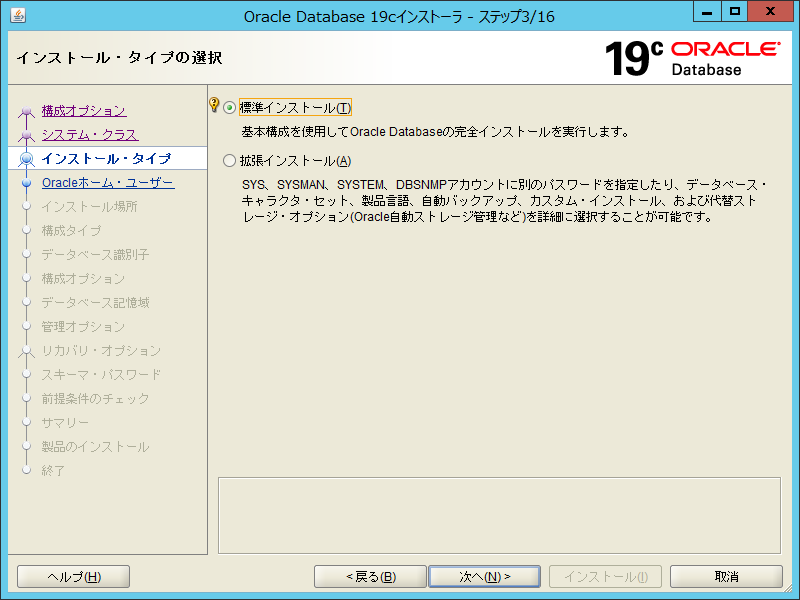Click the 拡張インストール description paragraph
800x600 pixels.
pyautogui.click(x=504, y=201)
